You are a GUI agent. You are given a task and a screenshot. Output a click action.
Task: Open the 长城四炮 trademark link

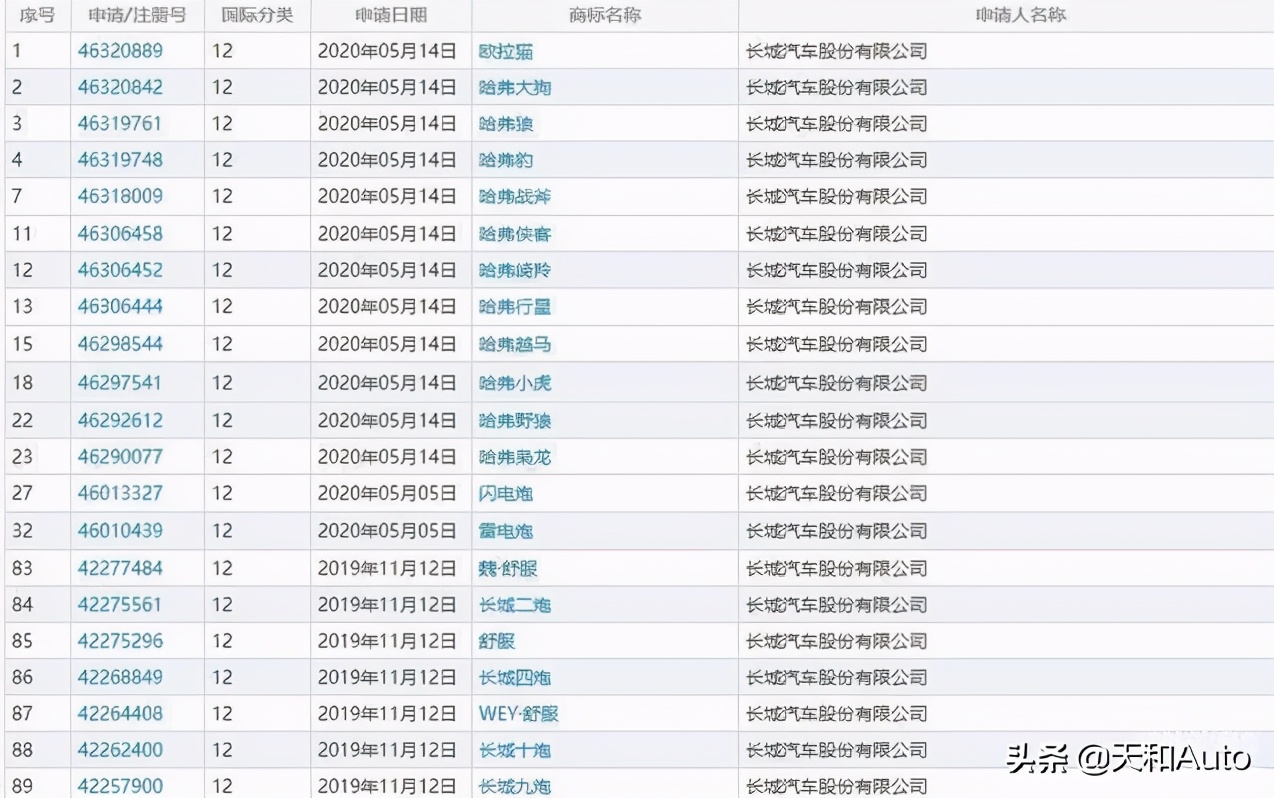(x=515, y=678)
